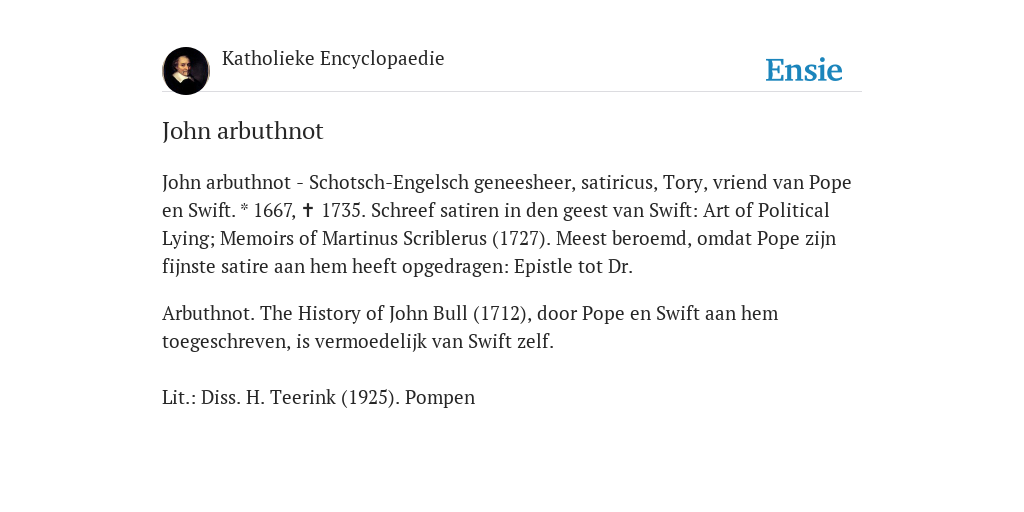1024x512 pixels.
Task: Click the birth year 1667
Action: [x=274, y=211]
